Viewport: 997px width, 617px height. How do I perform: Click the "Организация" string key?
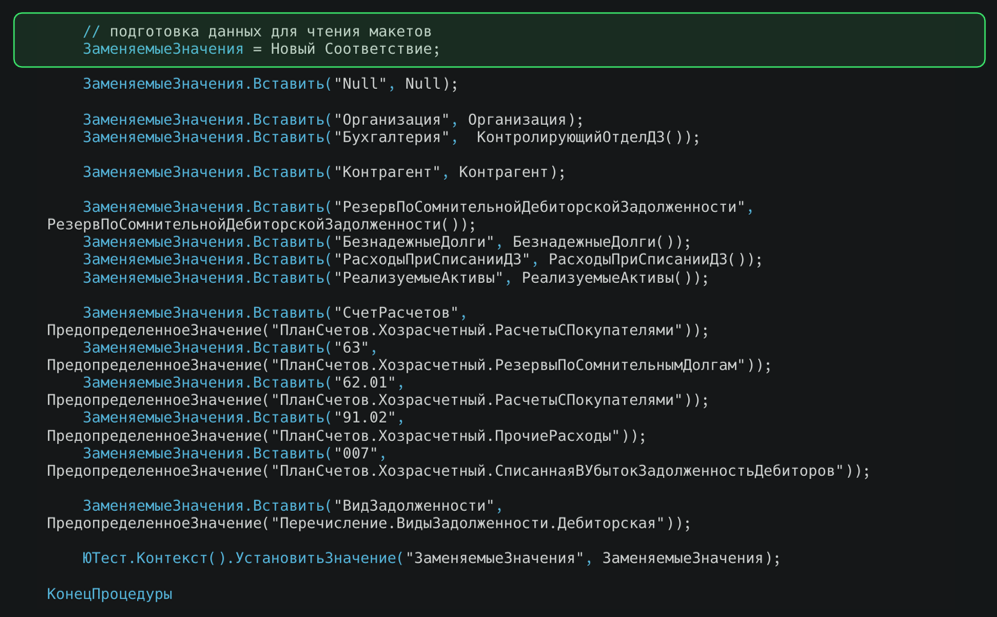click(x=392, y=120)
